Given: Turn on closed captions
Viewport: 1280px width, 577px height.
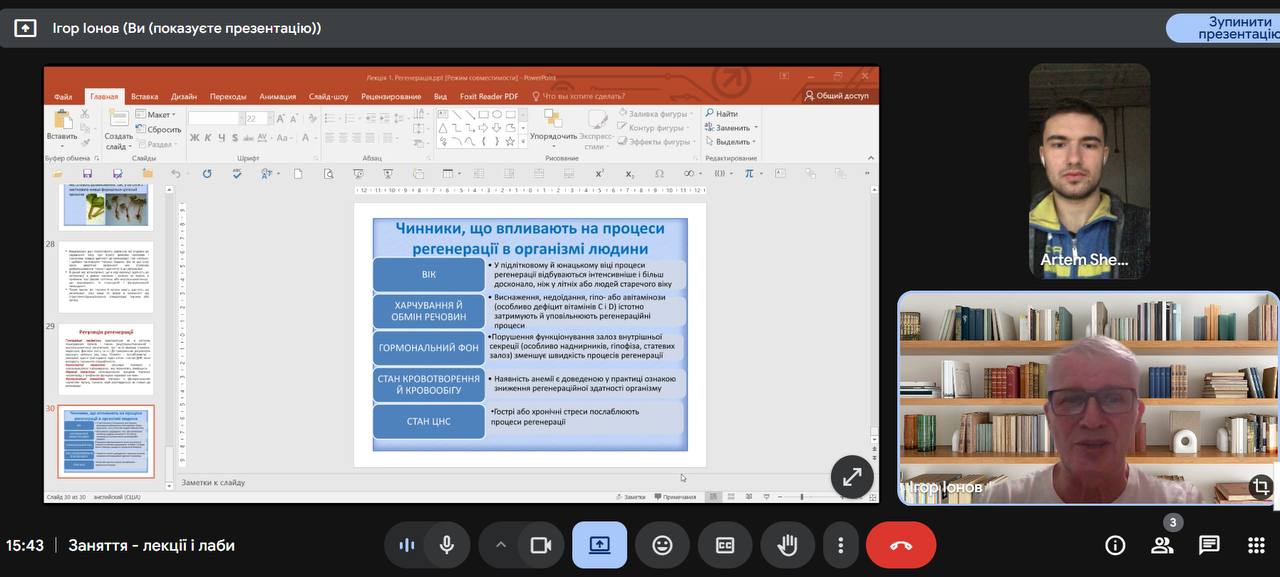Looking at the screenshot, I should click(725, 545).
